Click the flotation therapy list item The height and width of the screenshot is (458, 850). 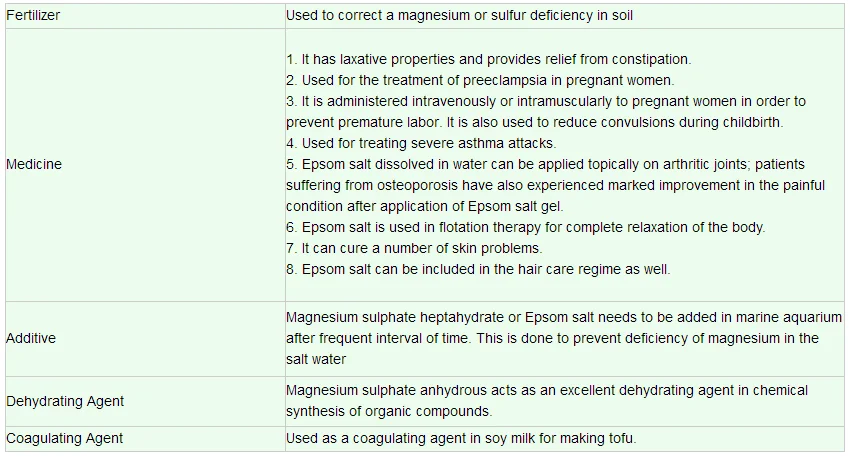pos(525,227)
